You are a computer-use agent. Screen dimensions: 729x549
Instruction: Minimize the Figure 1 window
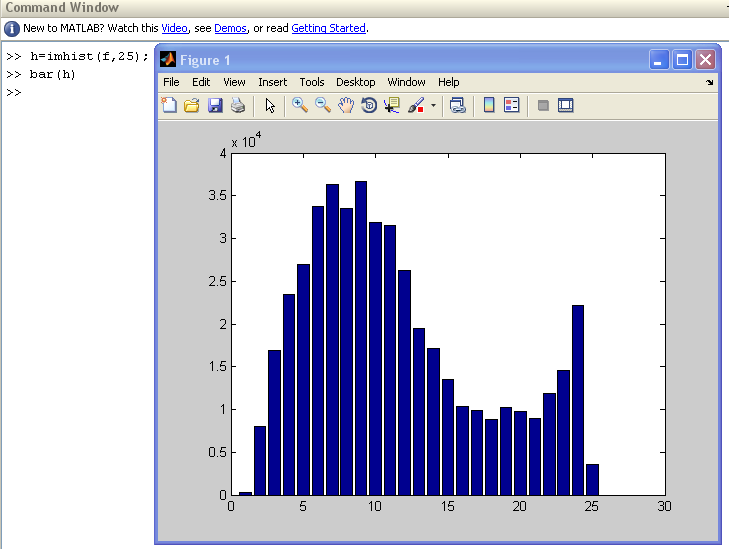658,60
